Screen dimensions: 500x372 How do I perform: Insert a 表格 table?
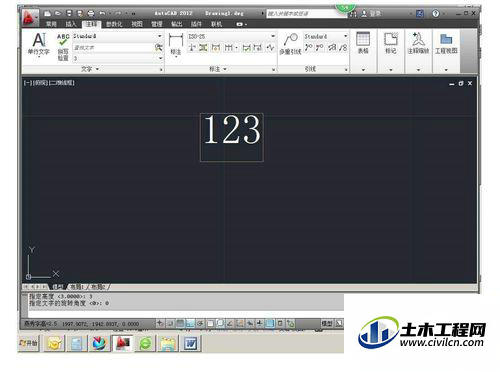[x=363, y=43]
